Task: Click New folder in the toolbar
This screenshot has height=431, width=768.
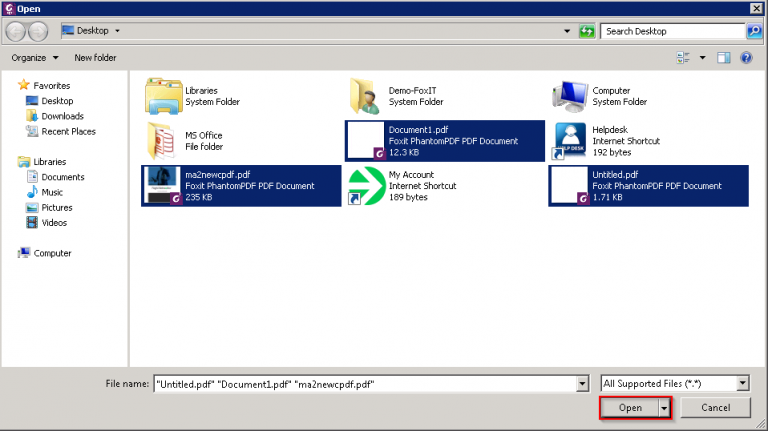Action: coord(96,58)
